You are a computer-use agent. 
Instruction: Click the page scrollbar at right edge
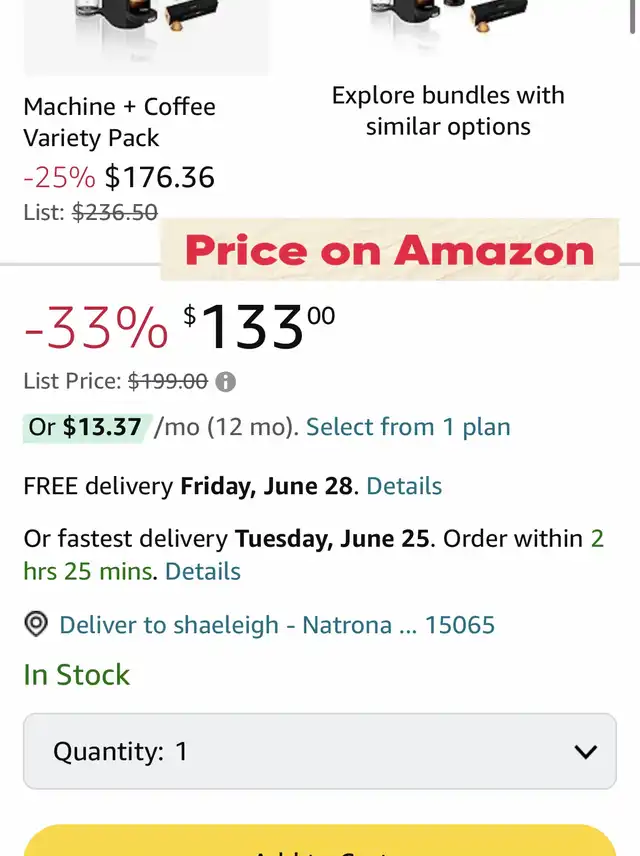[x=633, y=16]
